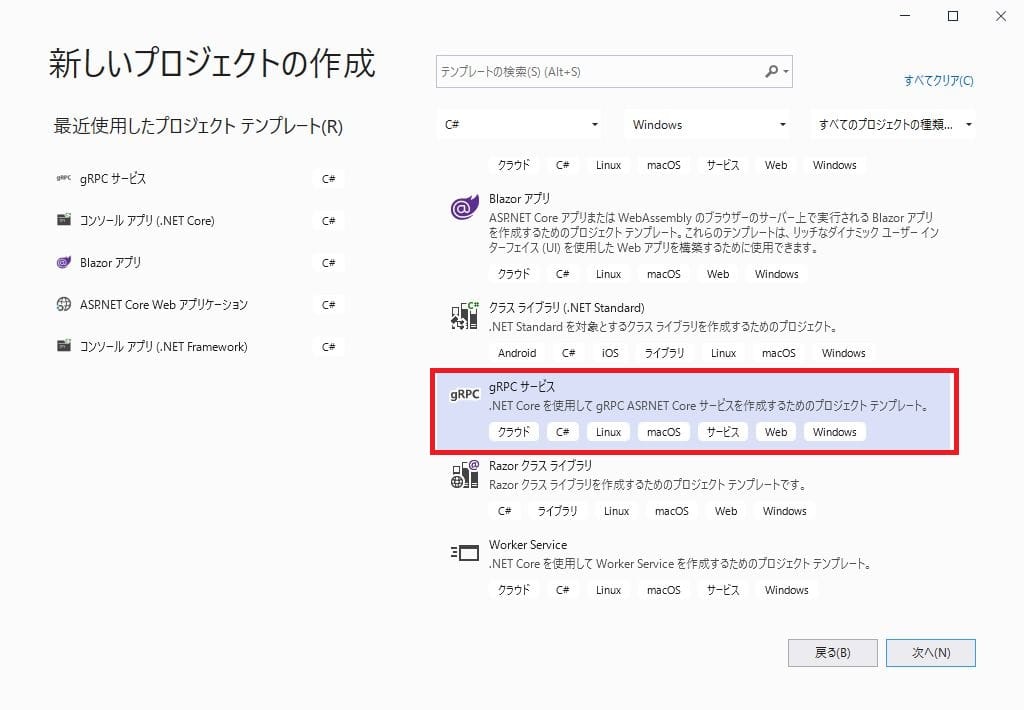Select コンソール アプリ (.NET Core) recent template name

pyautogui.click(x=147, y=220)
